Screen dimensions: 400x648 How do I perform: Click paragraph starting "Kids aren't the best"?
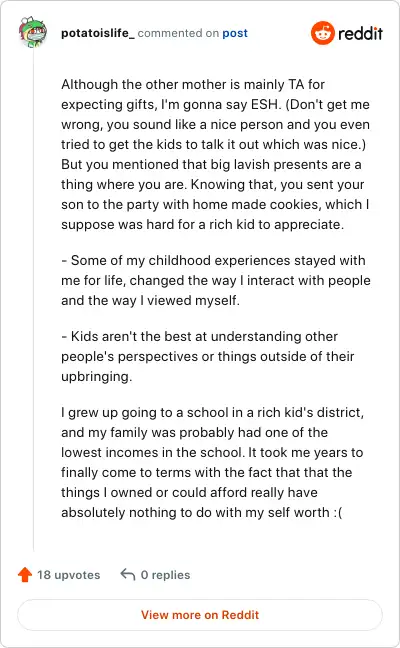(207, 356)
